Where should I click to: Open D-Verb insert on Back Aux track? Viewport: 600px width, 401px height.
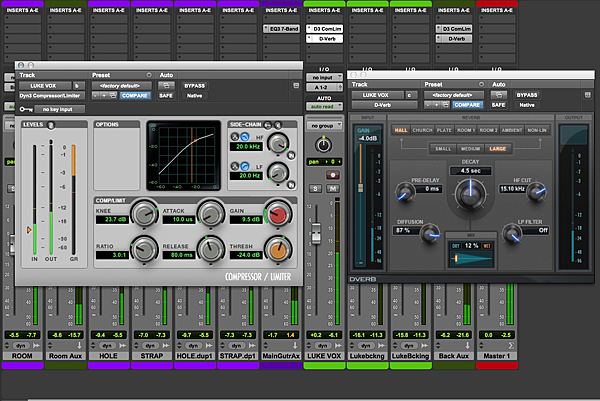click(x=454, y=39)
